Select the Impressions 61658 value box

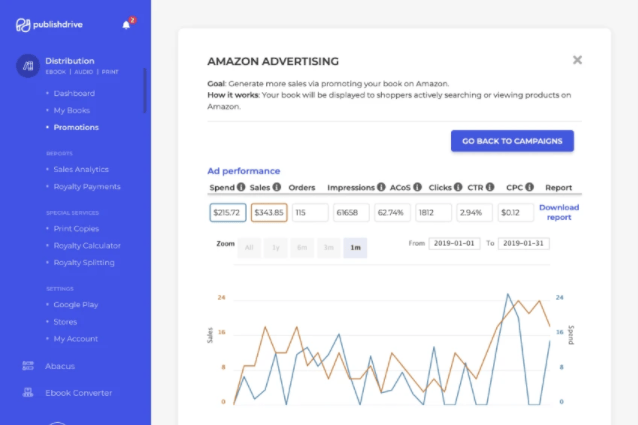pos(351,213)
